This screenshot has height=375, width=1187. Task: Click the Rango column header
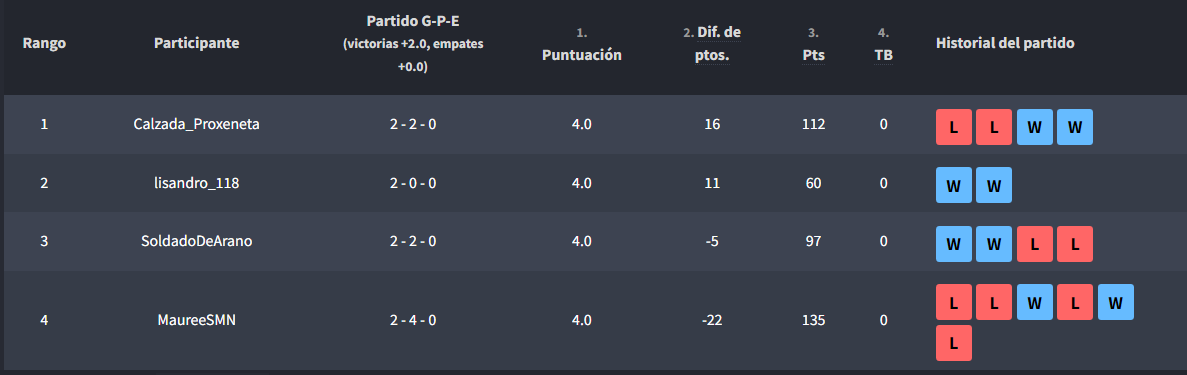point(44,43)
